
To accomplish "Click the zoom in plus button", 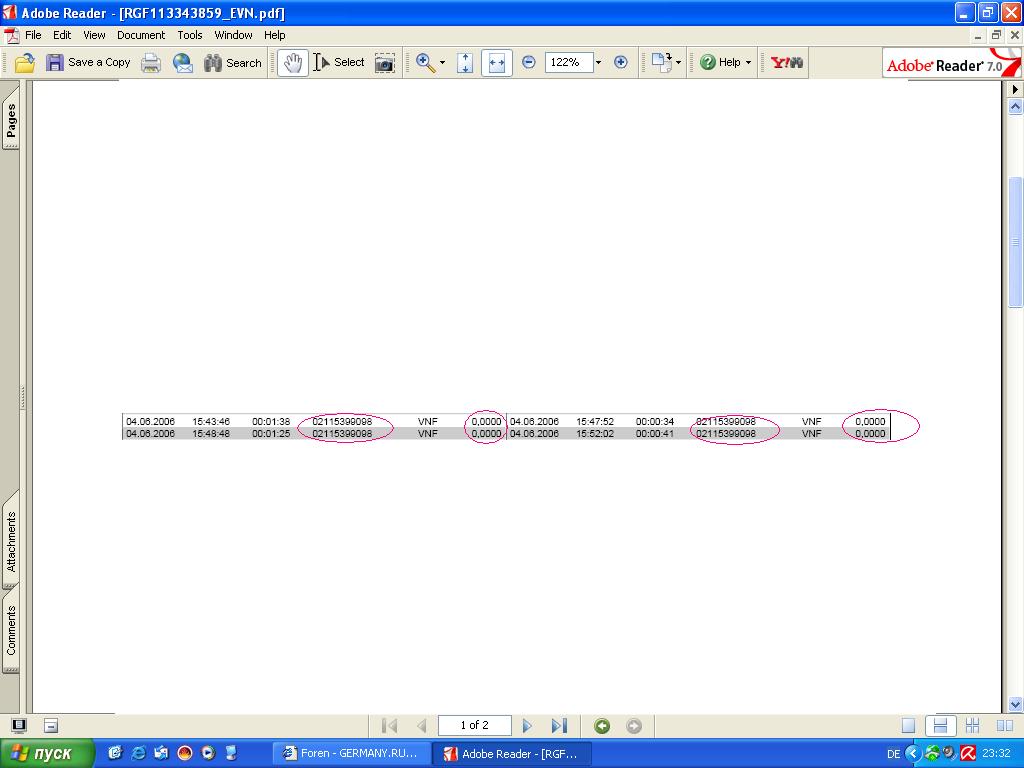I will coord(620,62).
